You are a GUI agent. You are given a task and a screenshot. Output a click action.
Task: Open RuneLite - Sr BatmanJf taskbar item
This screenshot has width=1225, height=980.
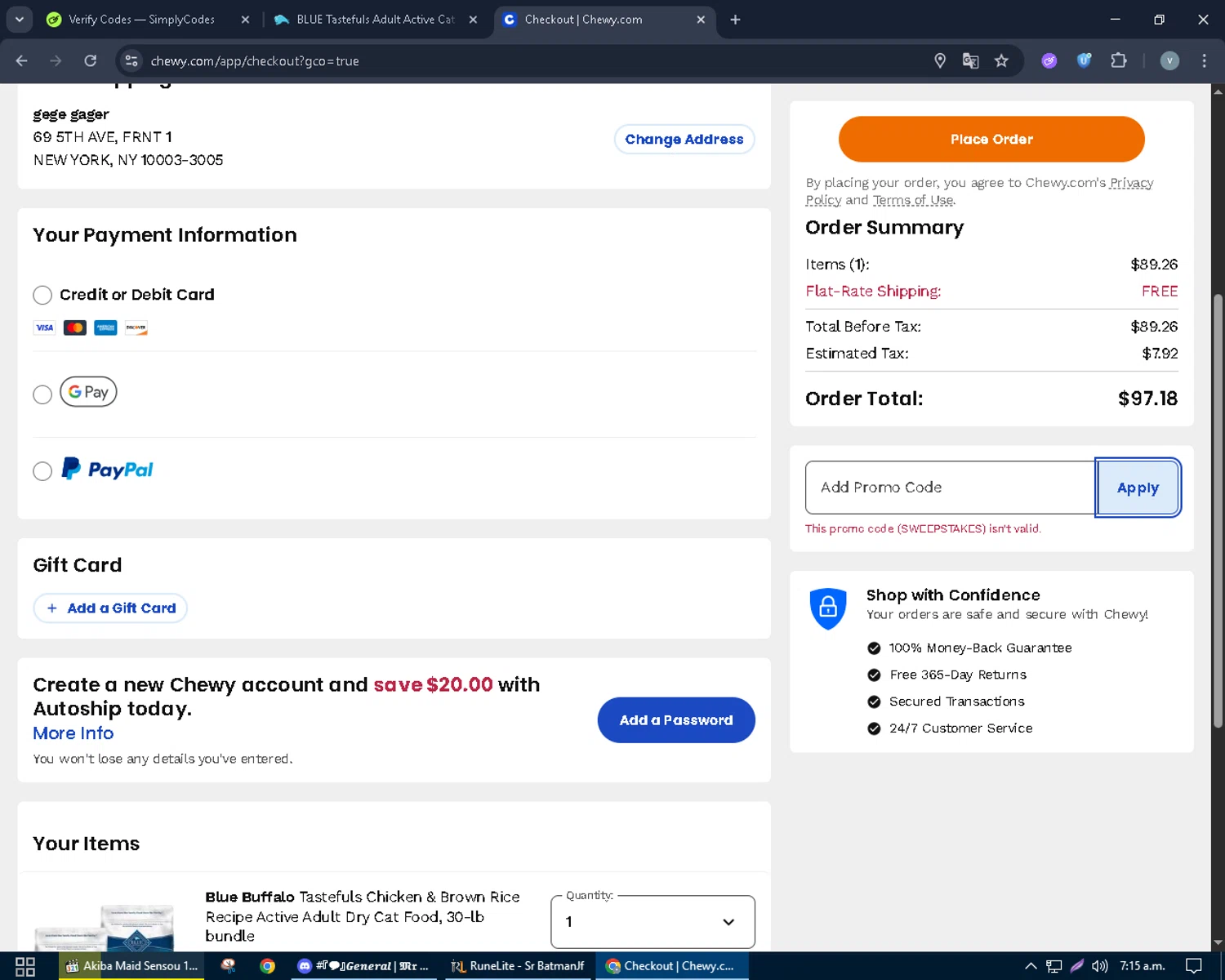pos(518,966)
